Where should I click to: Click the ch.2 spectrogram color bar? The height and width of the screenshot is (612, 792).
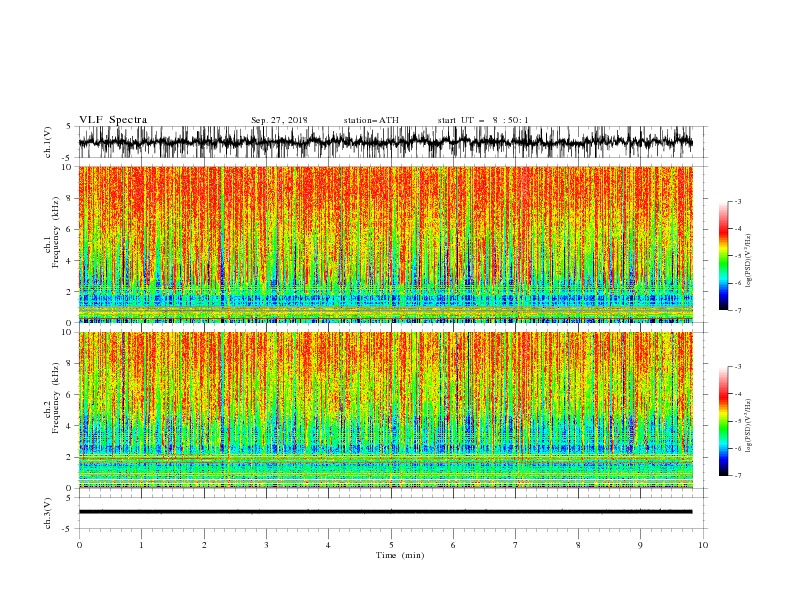(x=723, y=421)
